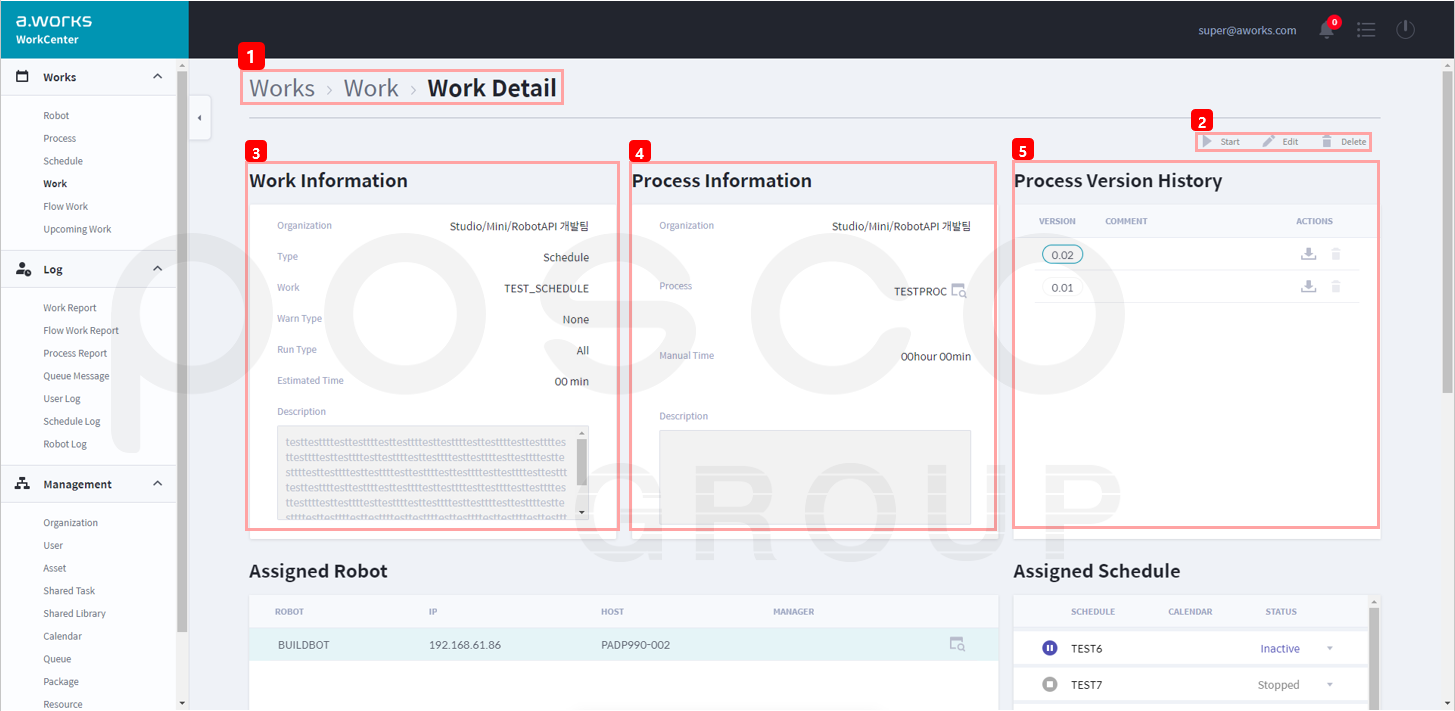Select Asset in the sidebar
The height and width of the screenshot is (711, 1455).
pos(55,569)
